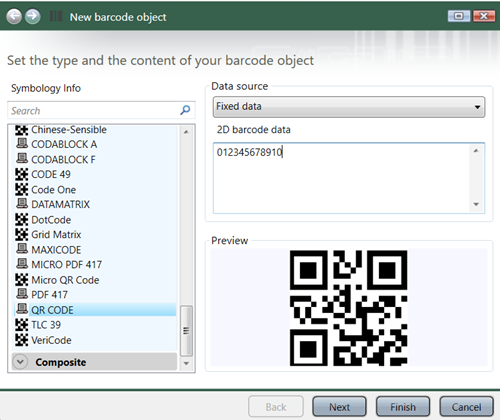500x420 pixels.
Task: Click the DotCode matrix icon
Action: click(x=22, y=219)
